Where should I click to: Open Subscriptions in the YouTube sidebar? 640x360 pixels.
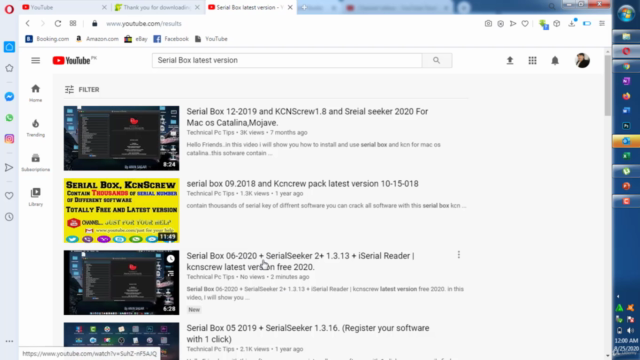[36, 162]
